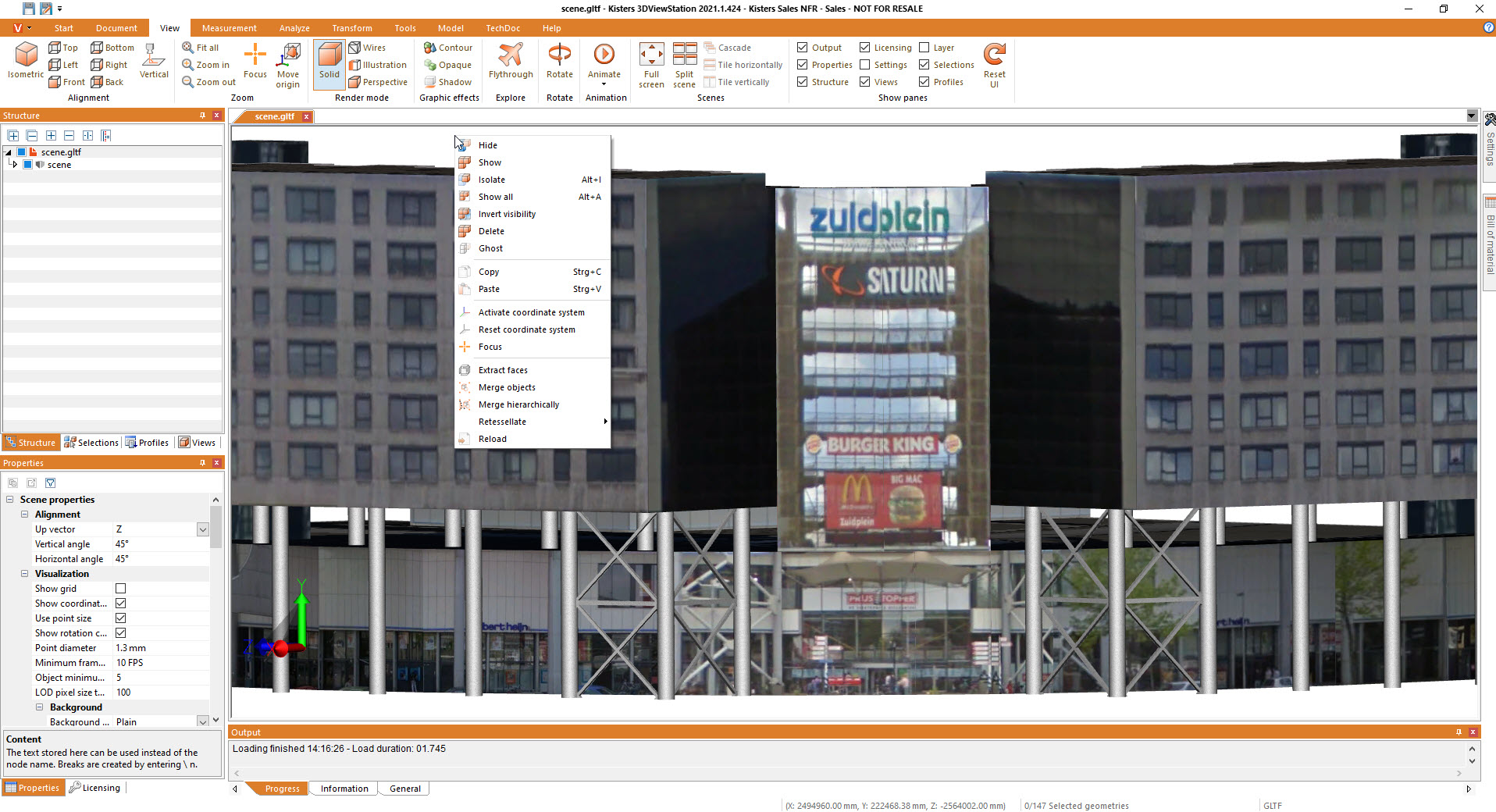The image size is (1496, 812).
Task: Collapse Alignment properties group
Action: 24,515
